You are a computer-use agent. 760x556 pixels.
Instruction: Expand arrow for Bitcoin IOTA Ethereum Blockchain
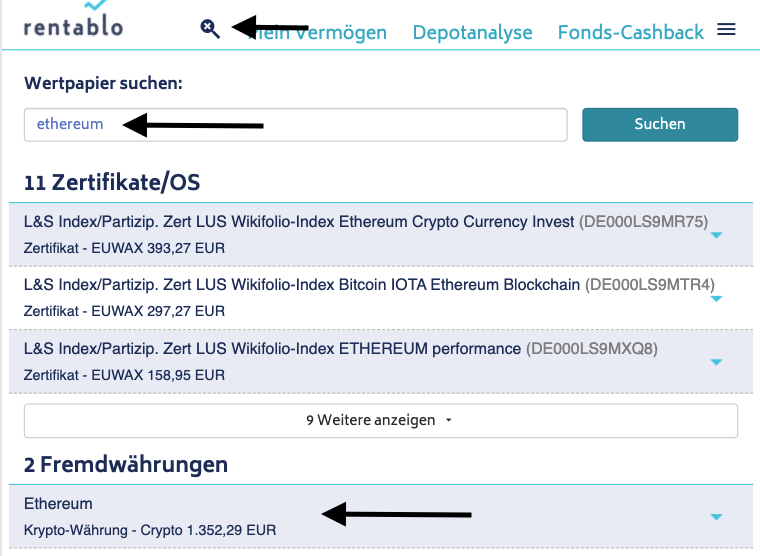[x=715, y=299]
